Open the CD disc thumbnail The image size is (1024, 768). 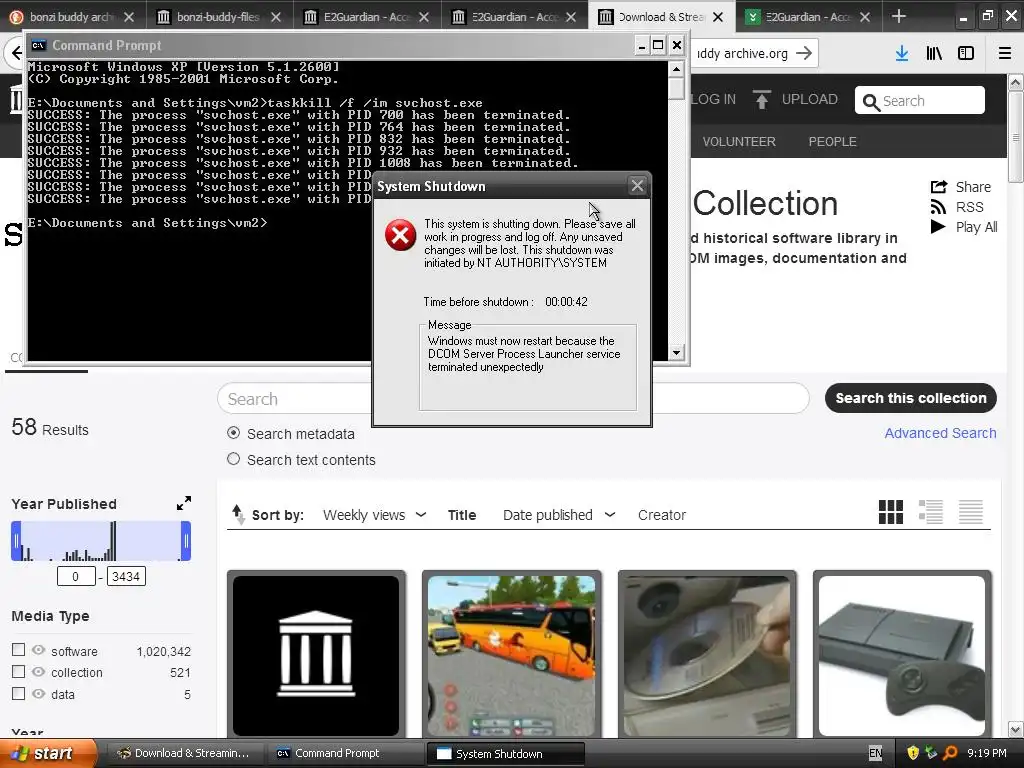[x=707, y=655]
